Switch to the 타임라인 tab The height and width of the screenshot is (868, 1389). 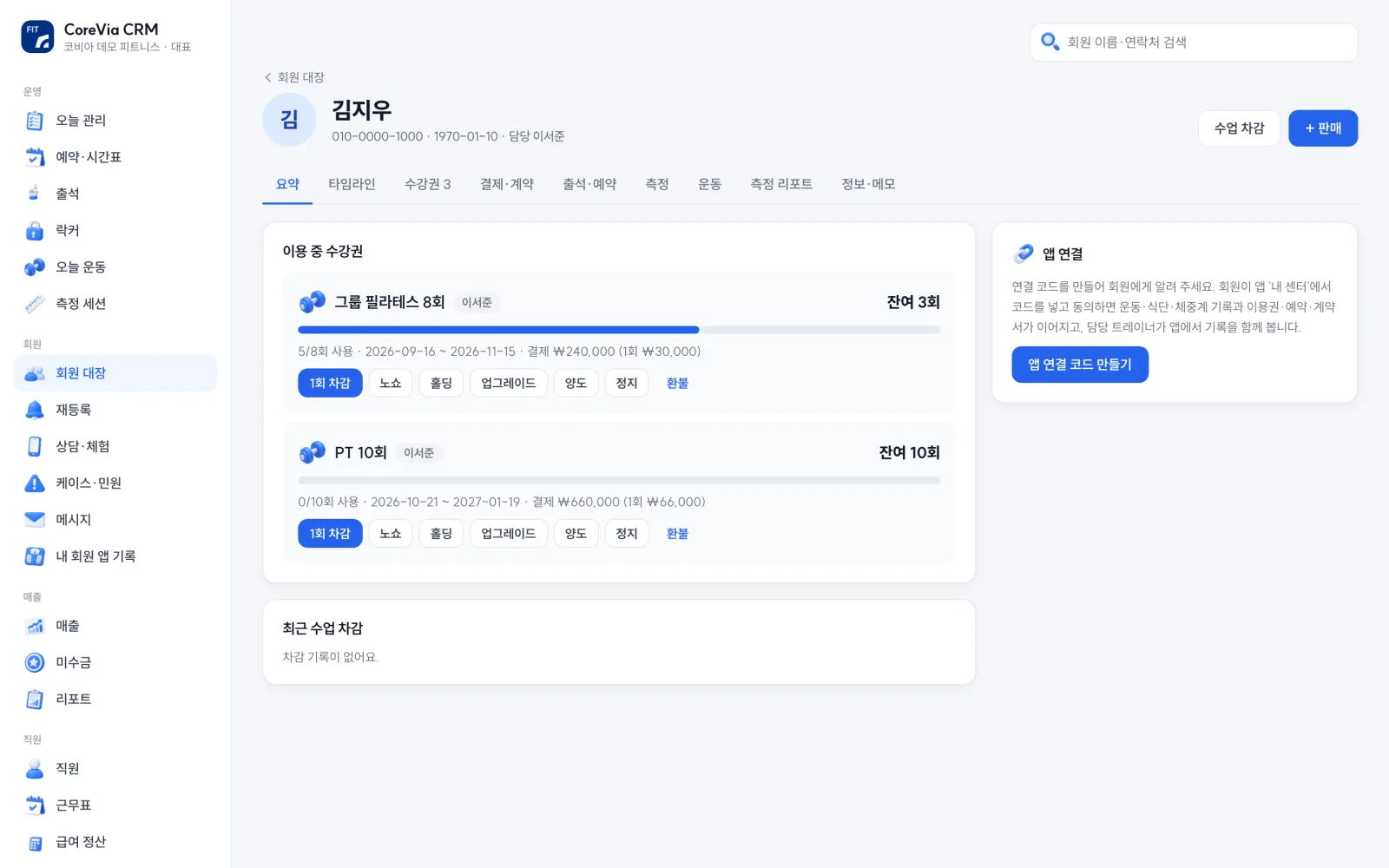click(x=352, y=184)
